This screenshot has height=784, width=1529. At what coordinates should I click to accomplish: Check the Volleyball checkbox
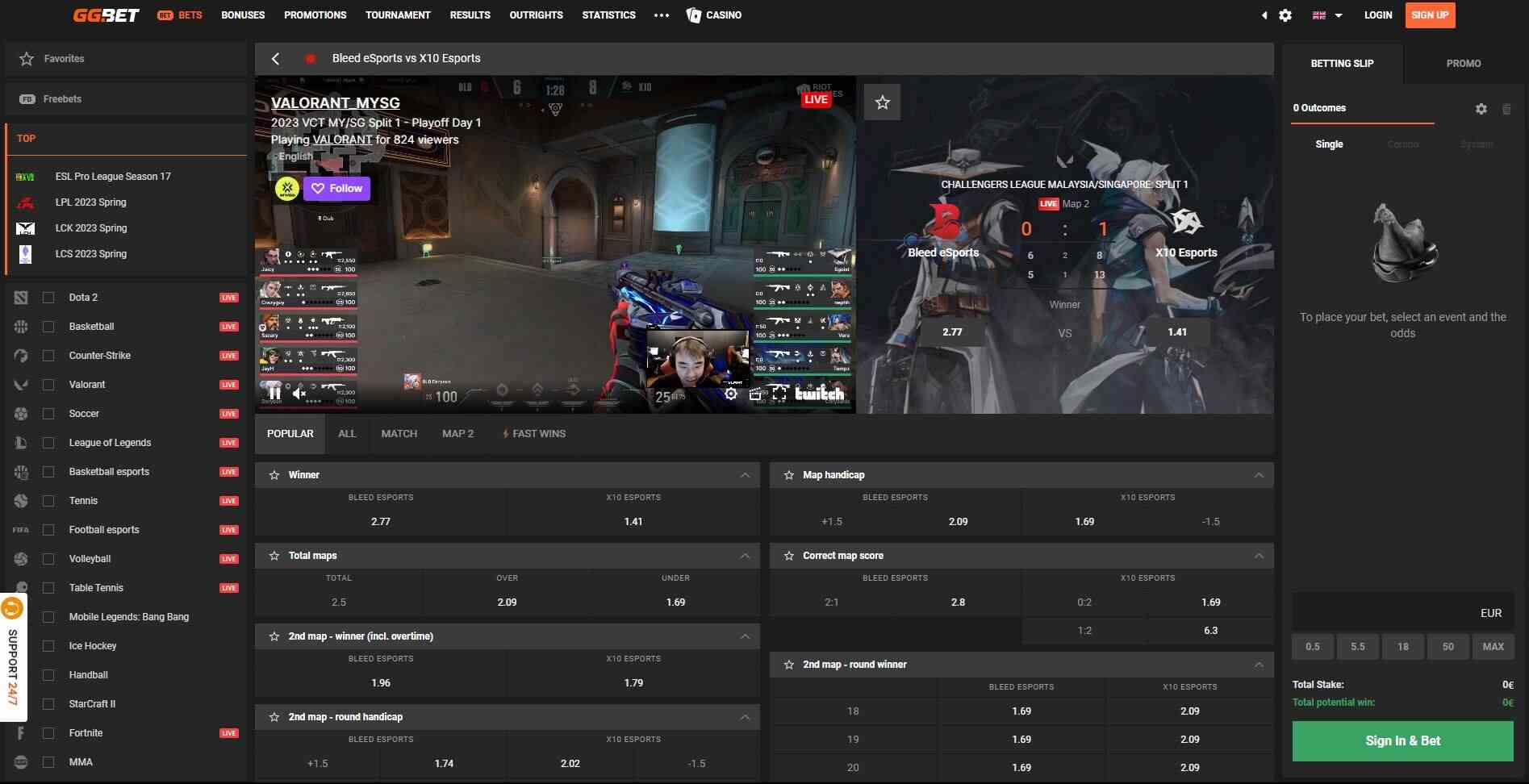point(48,559)
